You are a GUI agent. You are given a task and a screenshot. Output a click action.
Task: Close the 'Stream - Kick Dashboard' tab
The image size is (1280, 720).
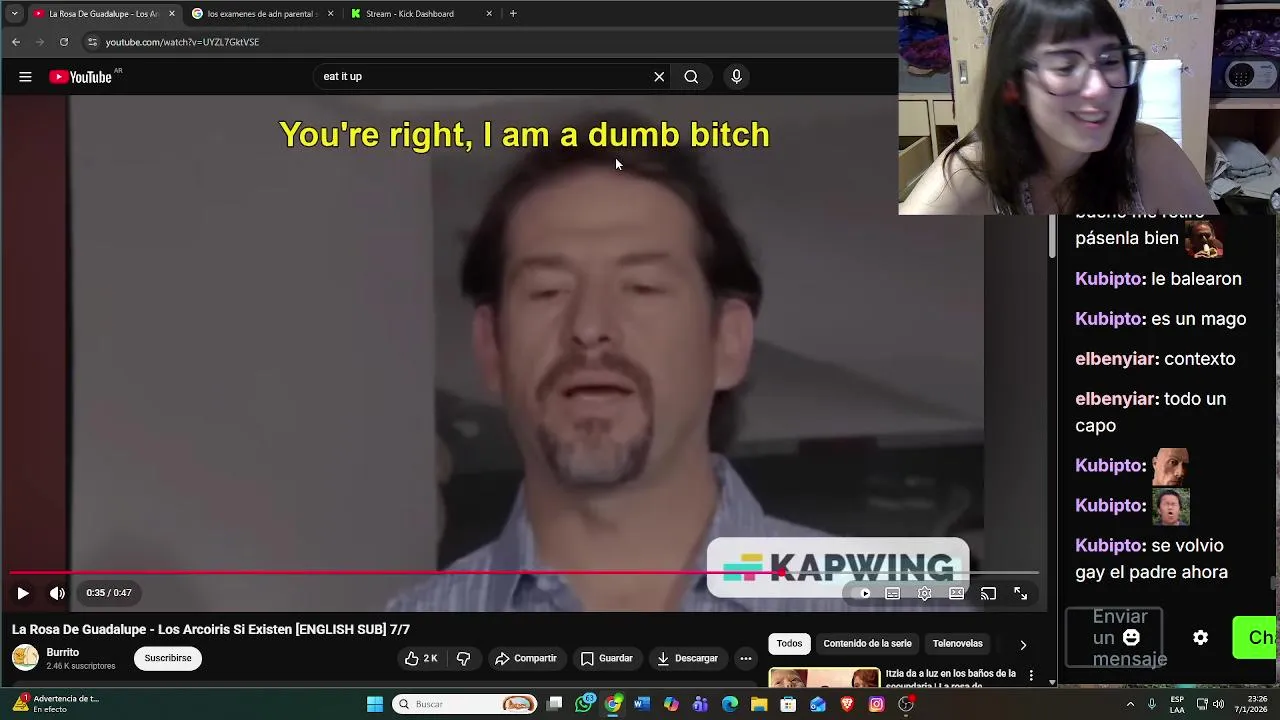pyautogui.click(x=489, y=14)
